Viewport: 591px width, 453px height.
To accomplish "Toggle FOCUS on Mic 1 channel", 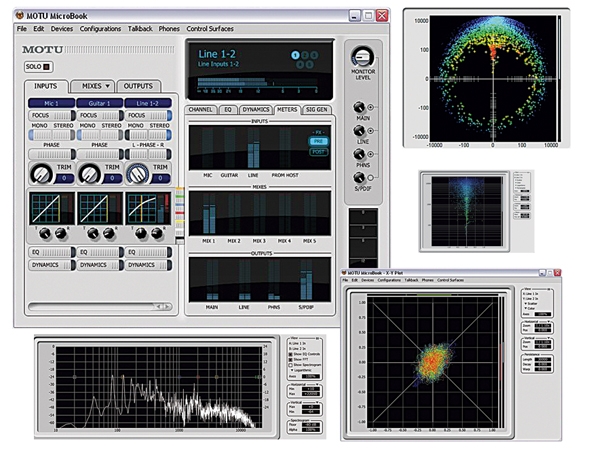I will (x=52, y=115).
